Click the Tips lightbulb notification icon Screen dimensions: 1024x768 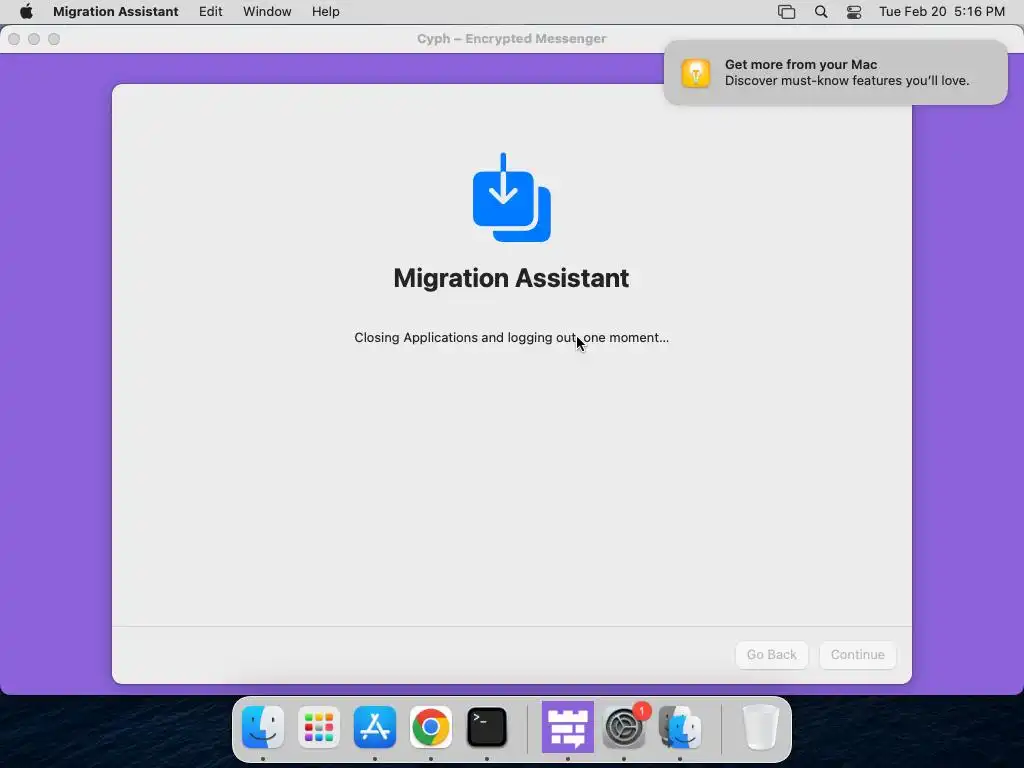(696, 73)
